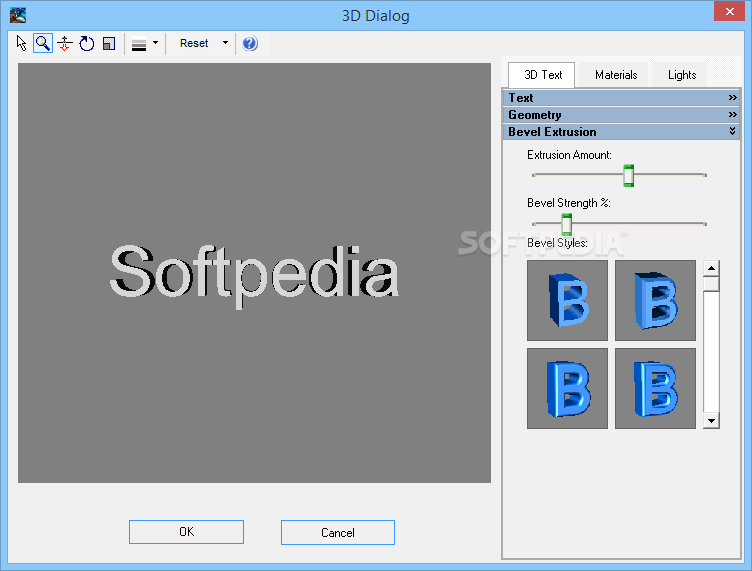Image resolution: width=752 pixels, height=571 pixels.
Task: Expand the Geometry section chevron
Action: [x=732, y=115]
